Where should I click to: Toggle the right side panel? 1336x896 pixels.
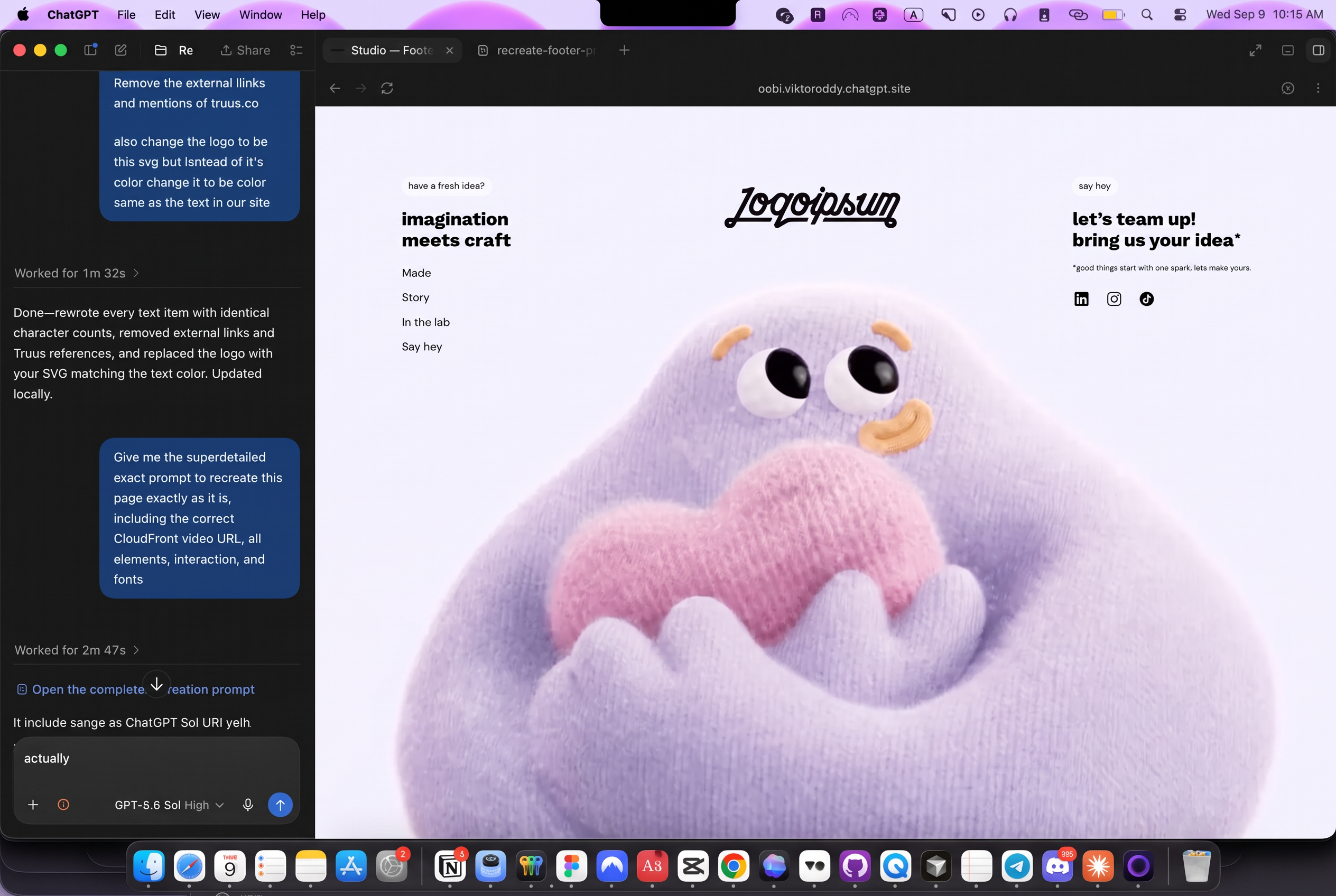point(1318,50)
